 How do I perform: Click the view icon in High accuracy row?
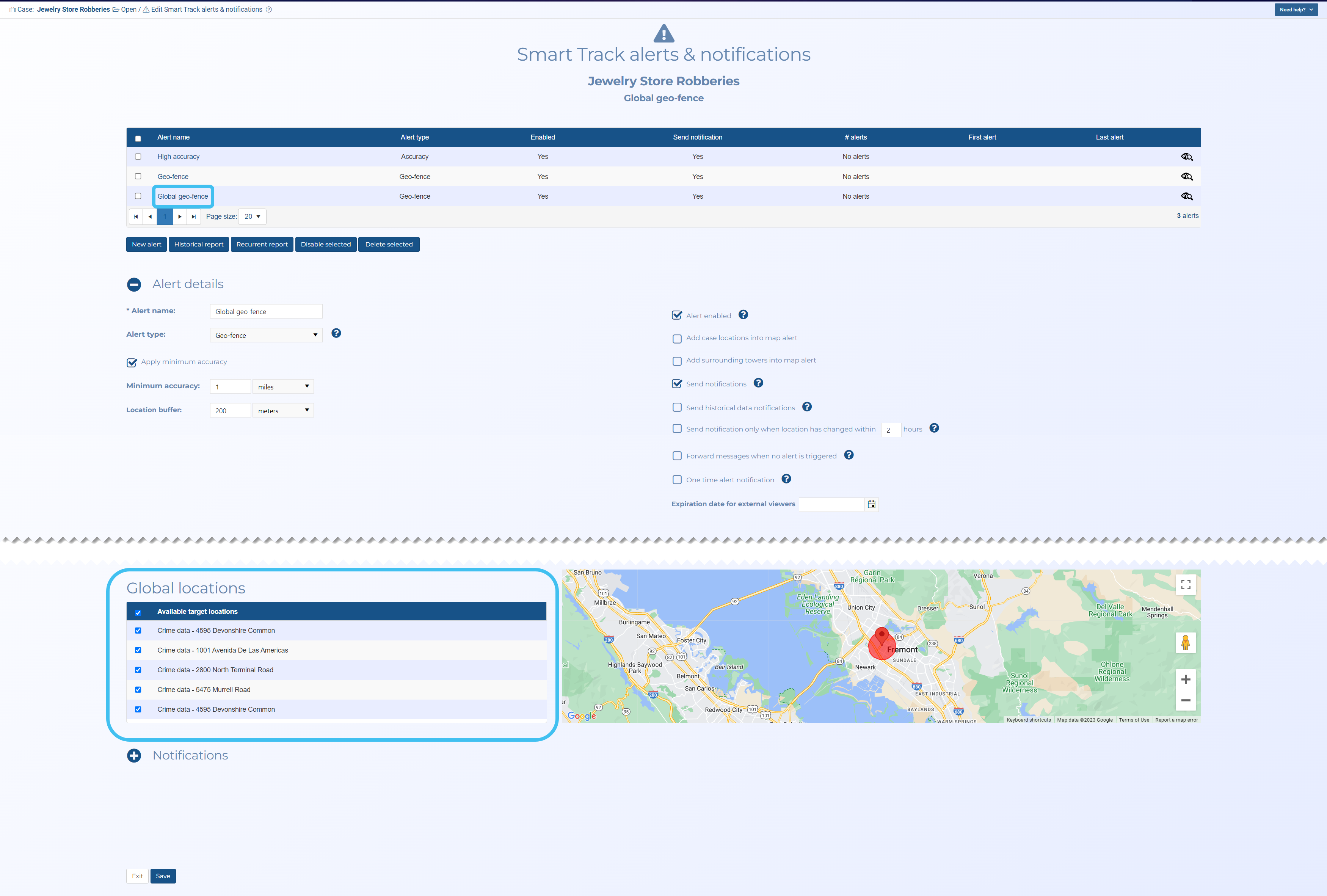(x=1187, y=157)
